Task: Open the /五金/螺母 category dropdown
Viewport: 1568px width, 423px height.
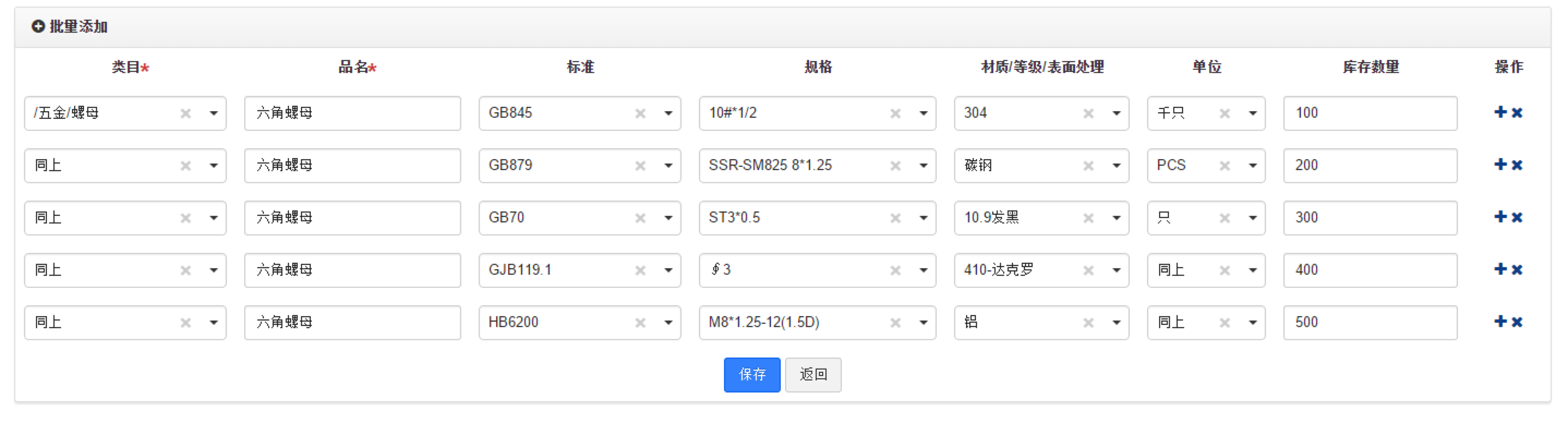Action: point(214,113)
